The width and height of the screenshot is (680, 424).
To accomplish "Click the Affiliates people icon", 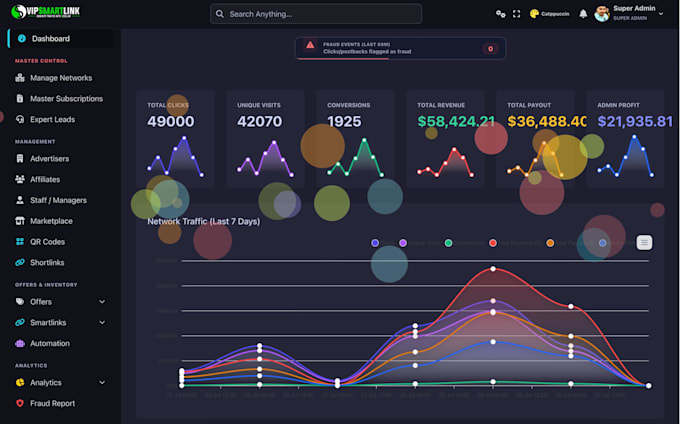I will [20, 179].
